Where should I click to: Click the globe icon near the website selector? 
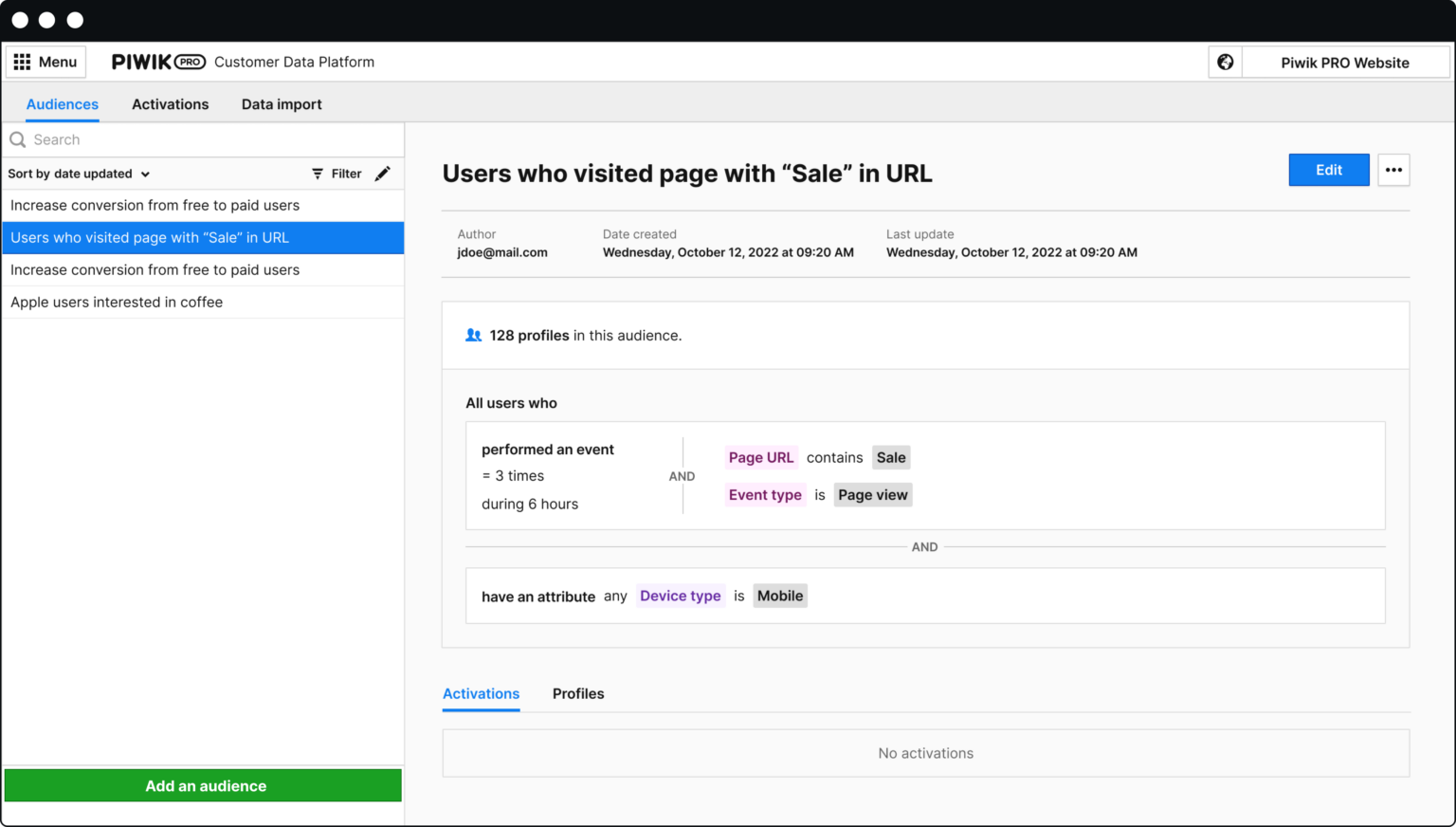(1225, 61)
